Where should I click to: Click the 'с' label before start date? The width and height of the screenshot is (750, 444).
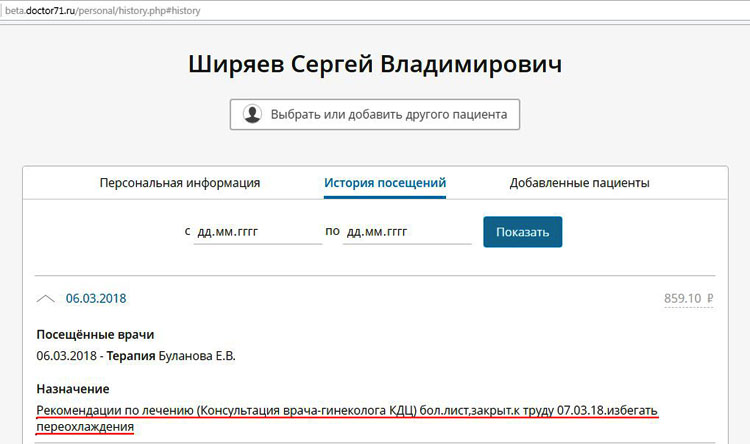(x=187, y=232)
